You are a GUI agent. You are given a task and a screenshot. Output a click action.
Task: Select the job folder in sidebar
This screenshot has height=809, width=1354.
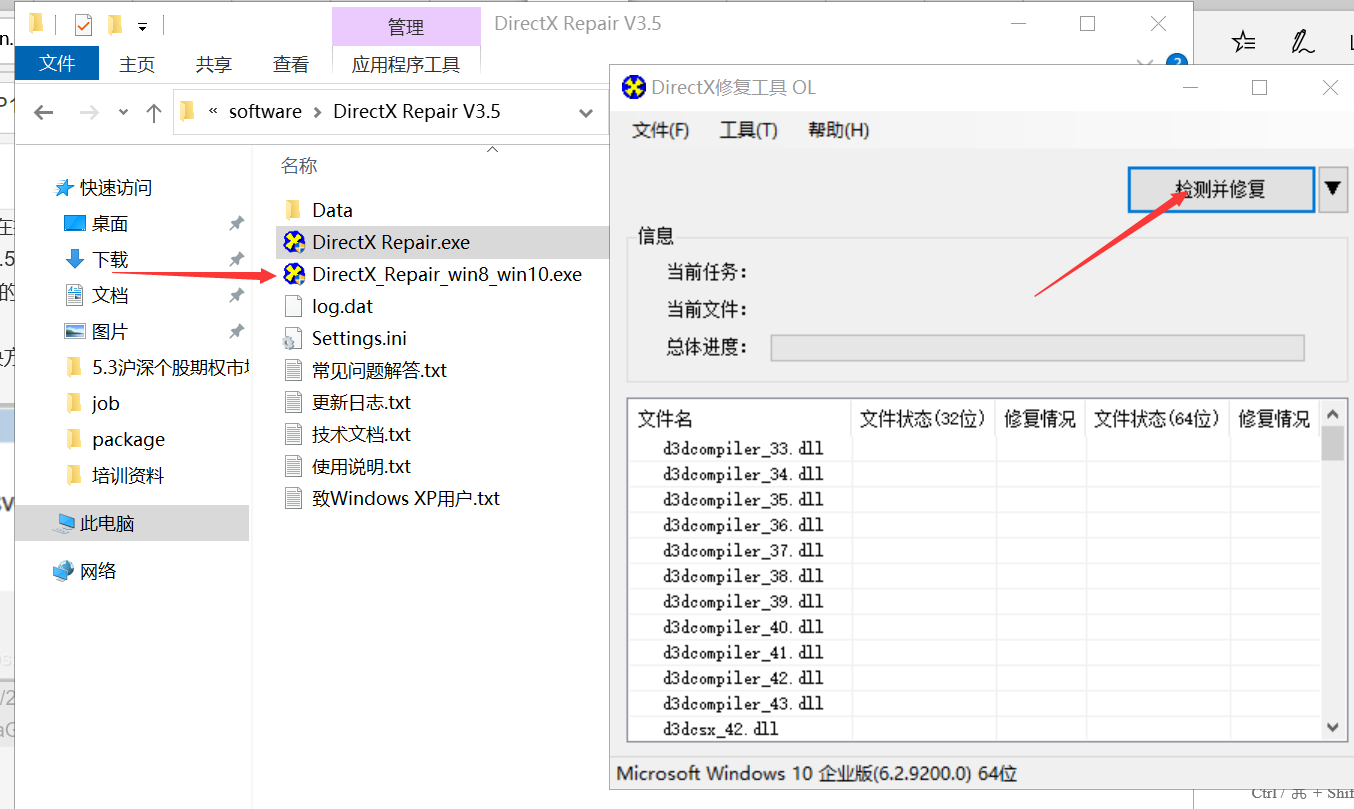coord(105,403)
